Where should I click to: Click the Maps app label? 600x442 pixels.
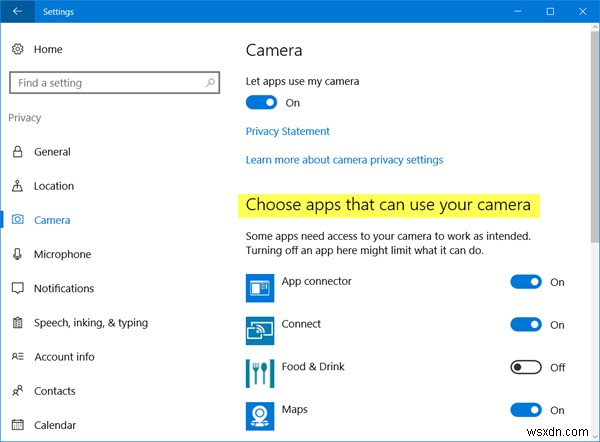coord(295,409)
